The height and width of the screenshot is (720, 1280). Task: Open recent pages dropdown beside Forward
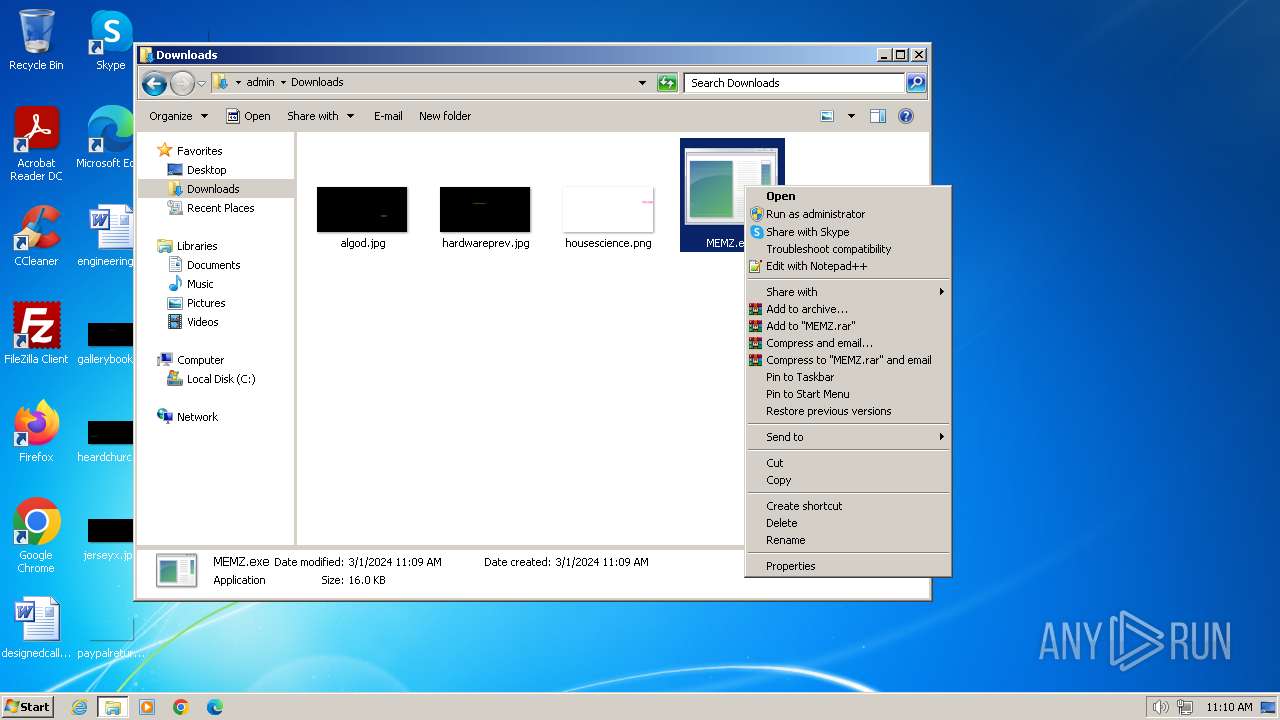pos(202,83)
